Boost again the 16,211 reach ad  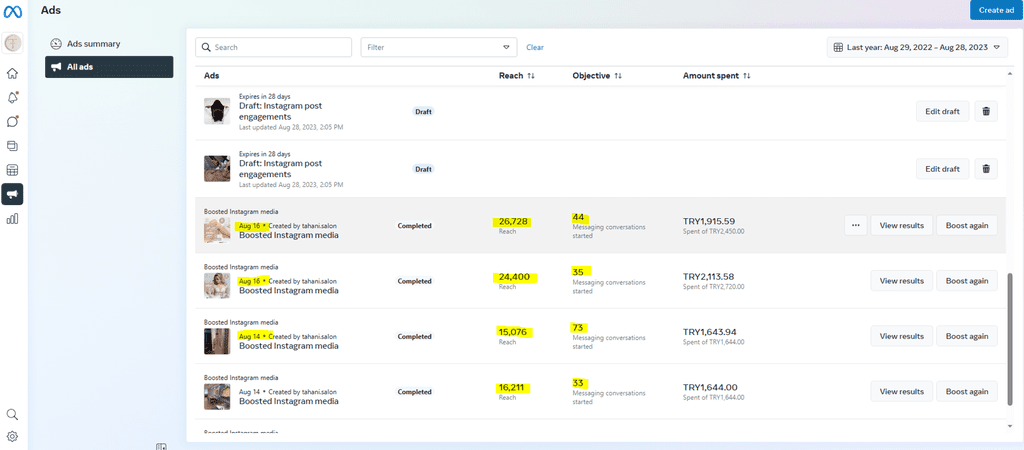(x=967, y=391)
